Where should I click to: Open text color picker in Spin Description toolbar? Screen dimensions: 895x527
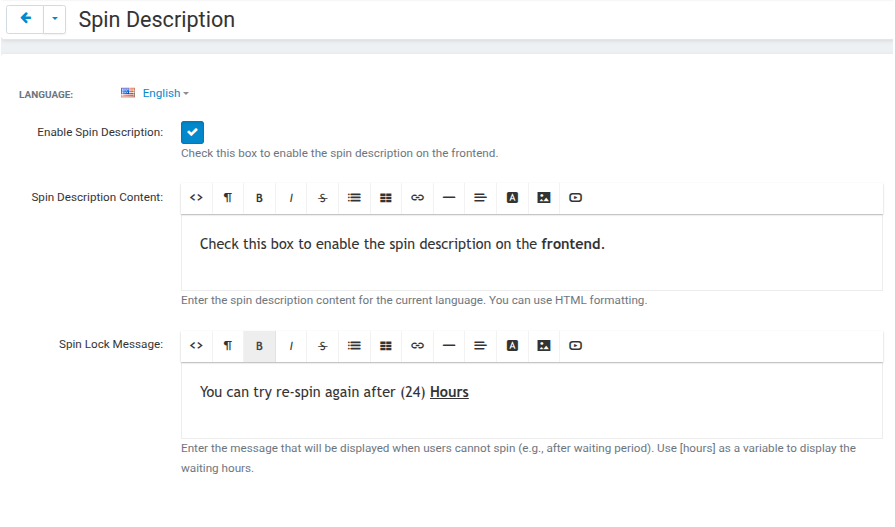tap(512, 198)
